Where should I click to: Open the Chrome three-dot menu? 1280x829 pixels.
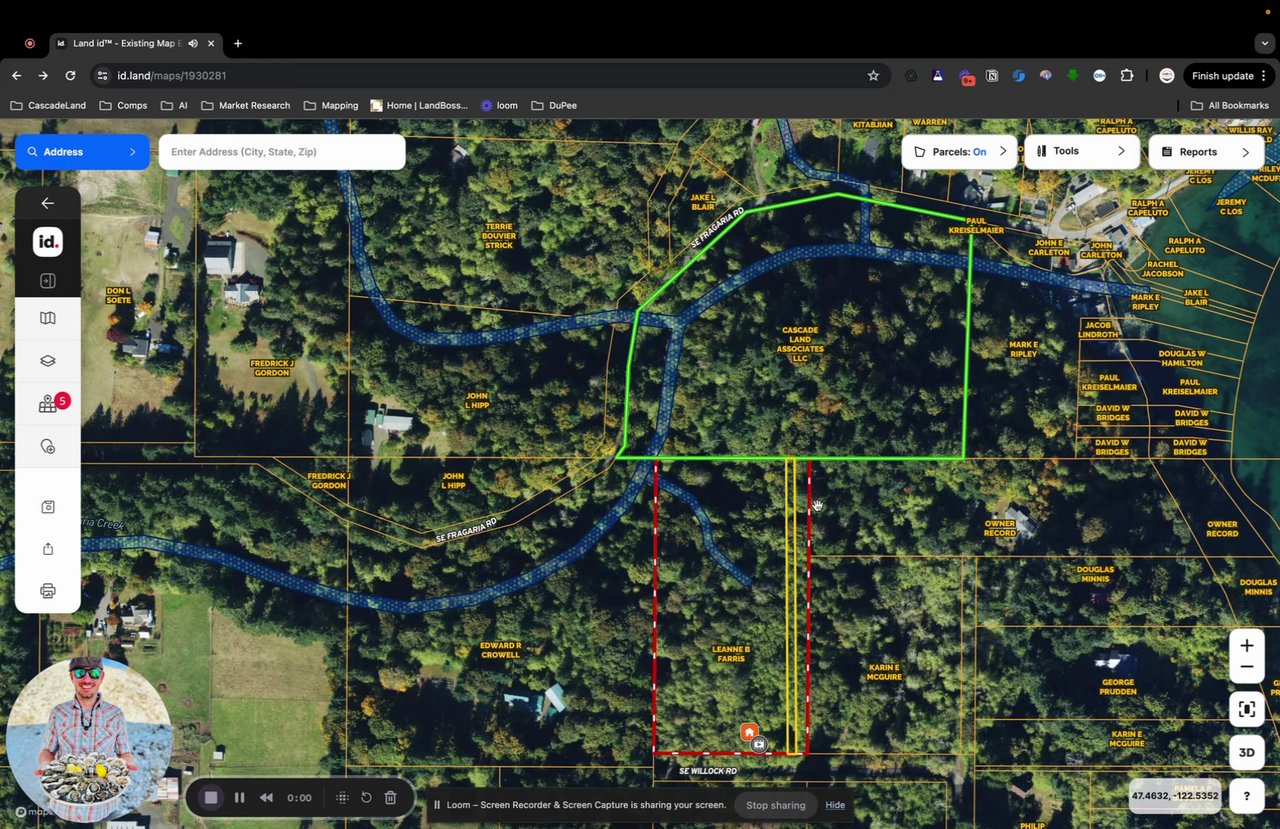coord(1264,76)
